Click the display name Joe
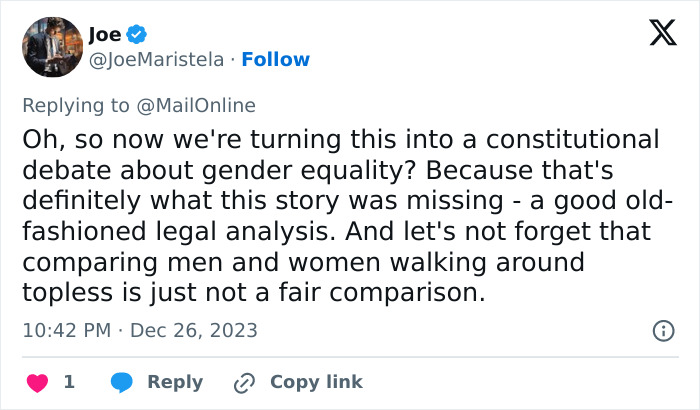 coord(105,35)
